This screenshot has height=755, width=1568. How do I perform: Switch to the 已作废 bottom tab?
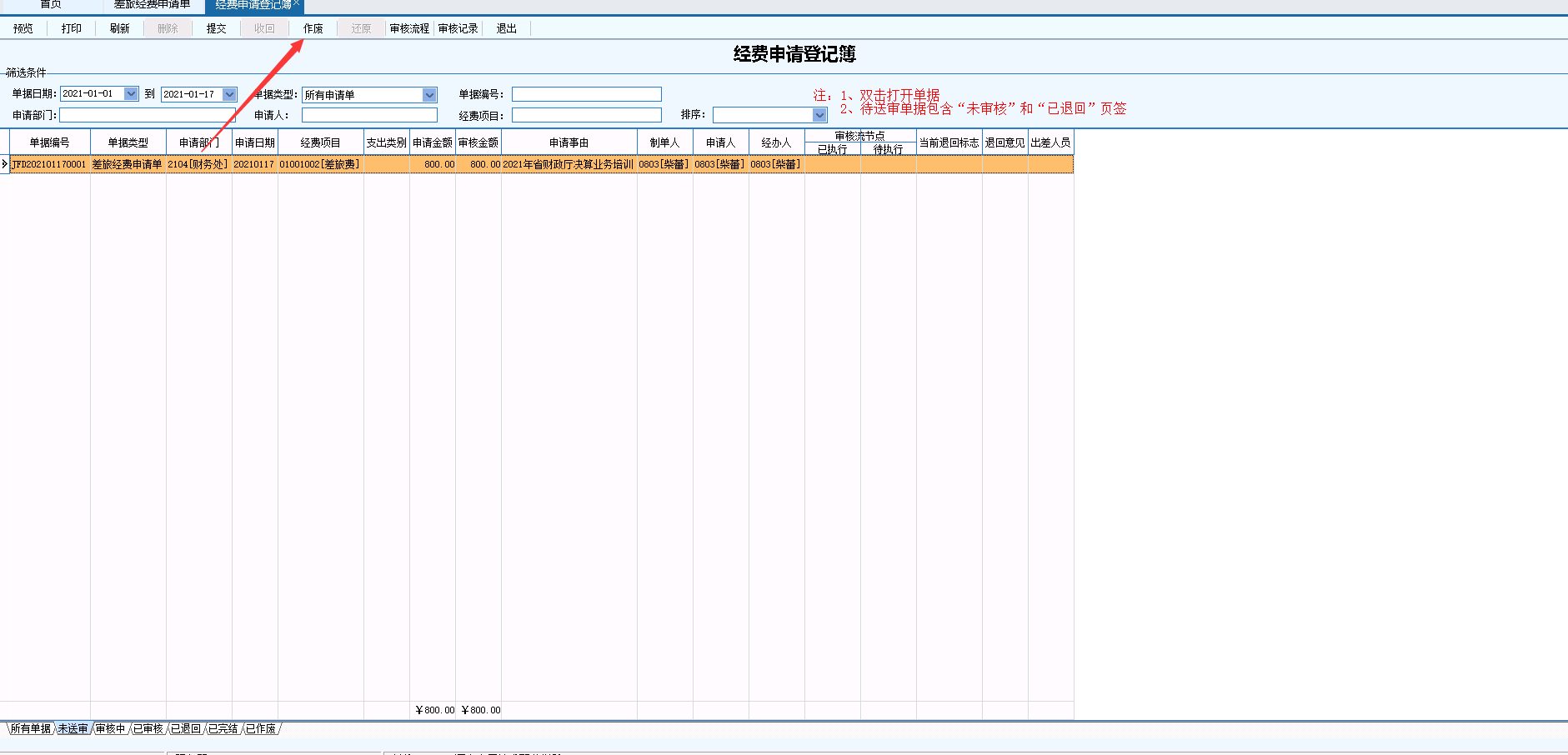(261, 729)
